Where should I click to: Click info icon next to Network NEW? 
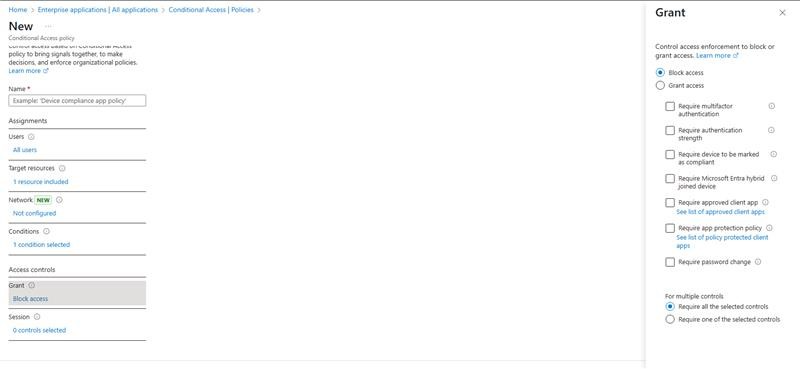59,200
